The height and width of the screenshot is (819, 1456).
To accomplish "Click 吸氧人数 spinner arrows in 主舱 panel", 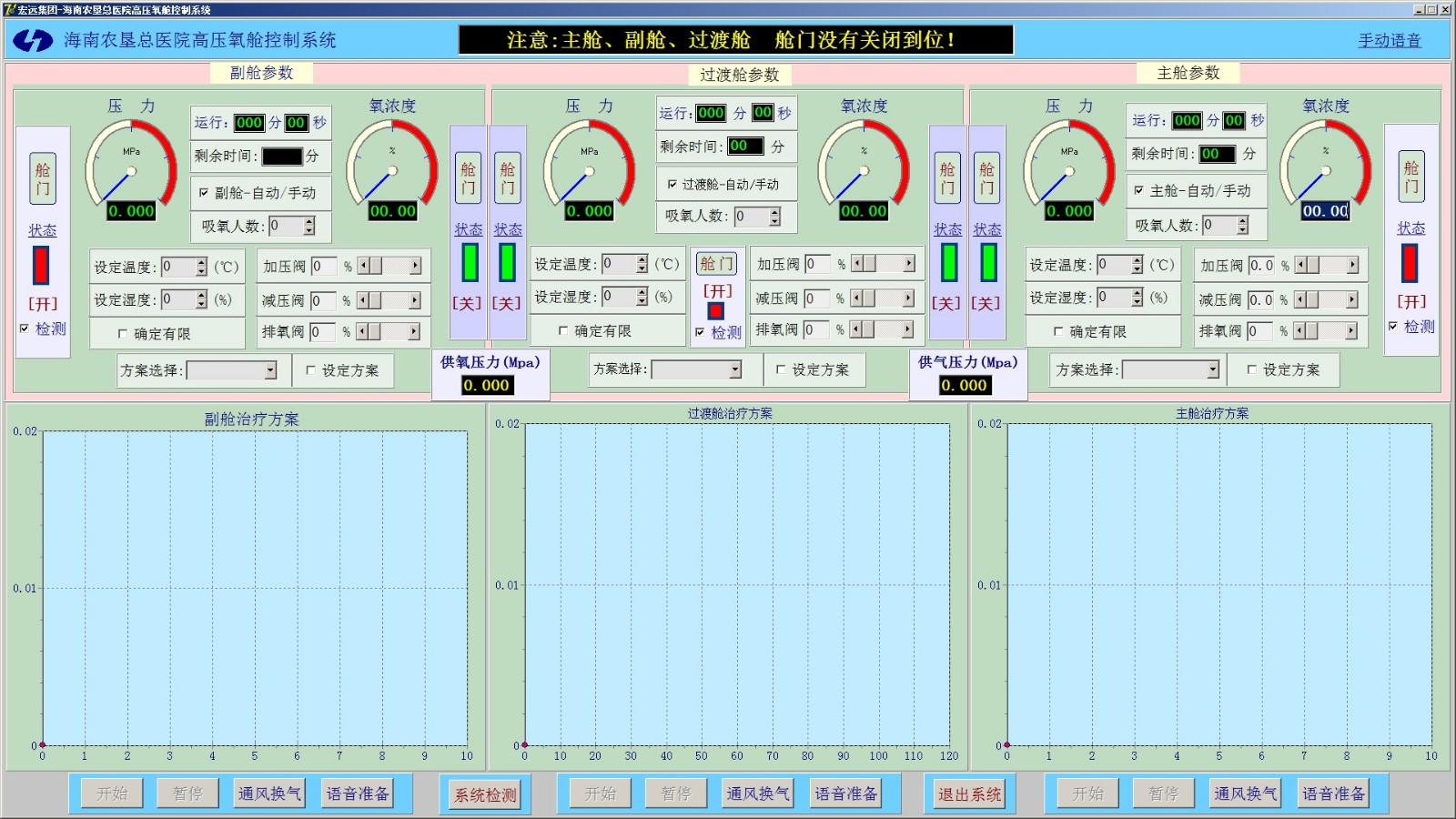I will pyautogui.click(x=1242, y=225).
